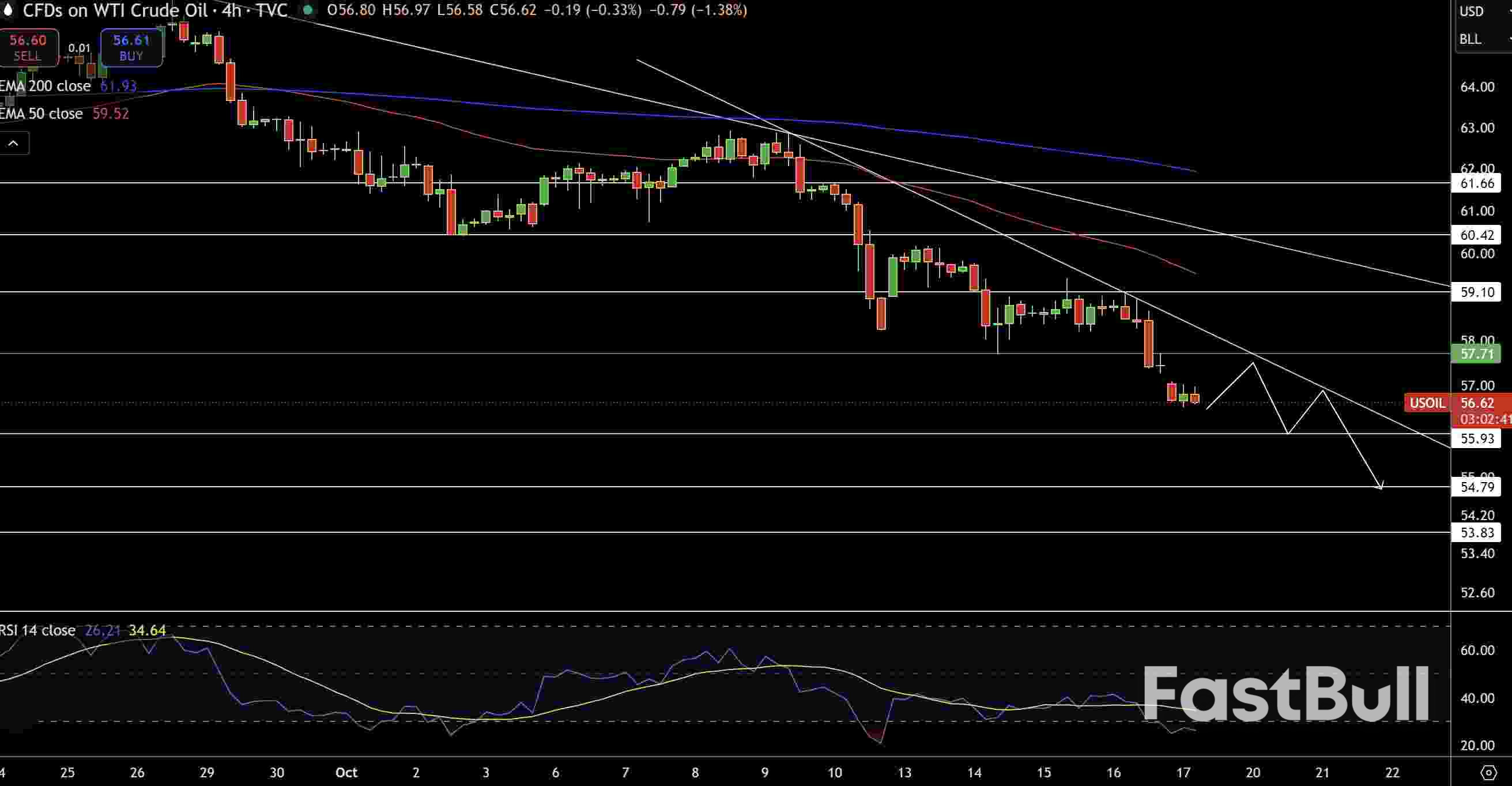Screen dimensions: 1512x786
Task: Click the 0.01 spread indicator
Action: [x=79, y=48]
